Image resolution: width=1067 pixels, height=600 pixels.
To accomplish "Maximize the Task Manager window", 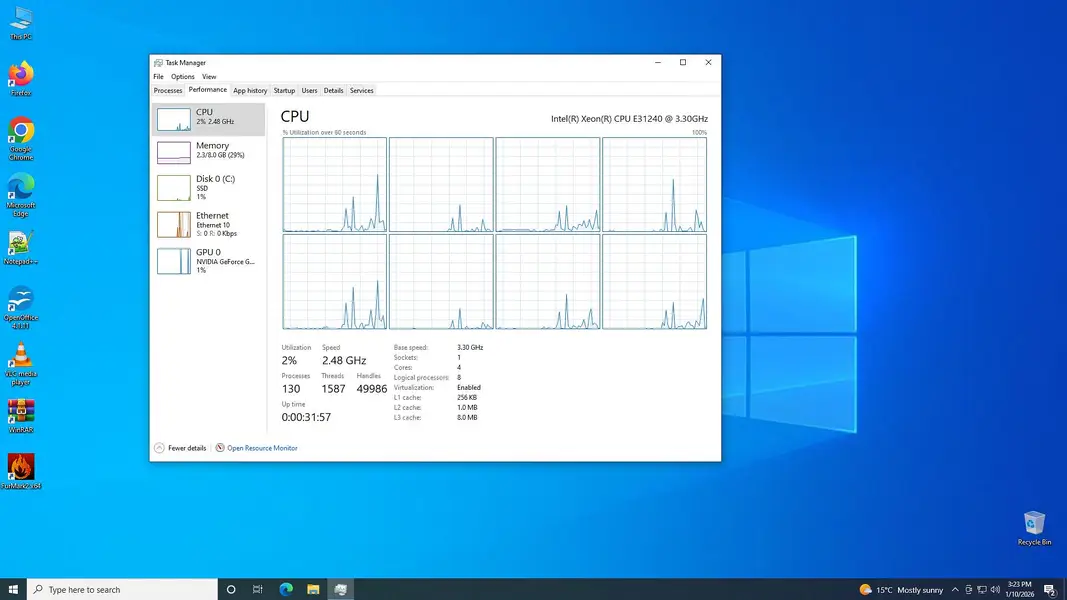I will 683,63.
